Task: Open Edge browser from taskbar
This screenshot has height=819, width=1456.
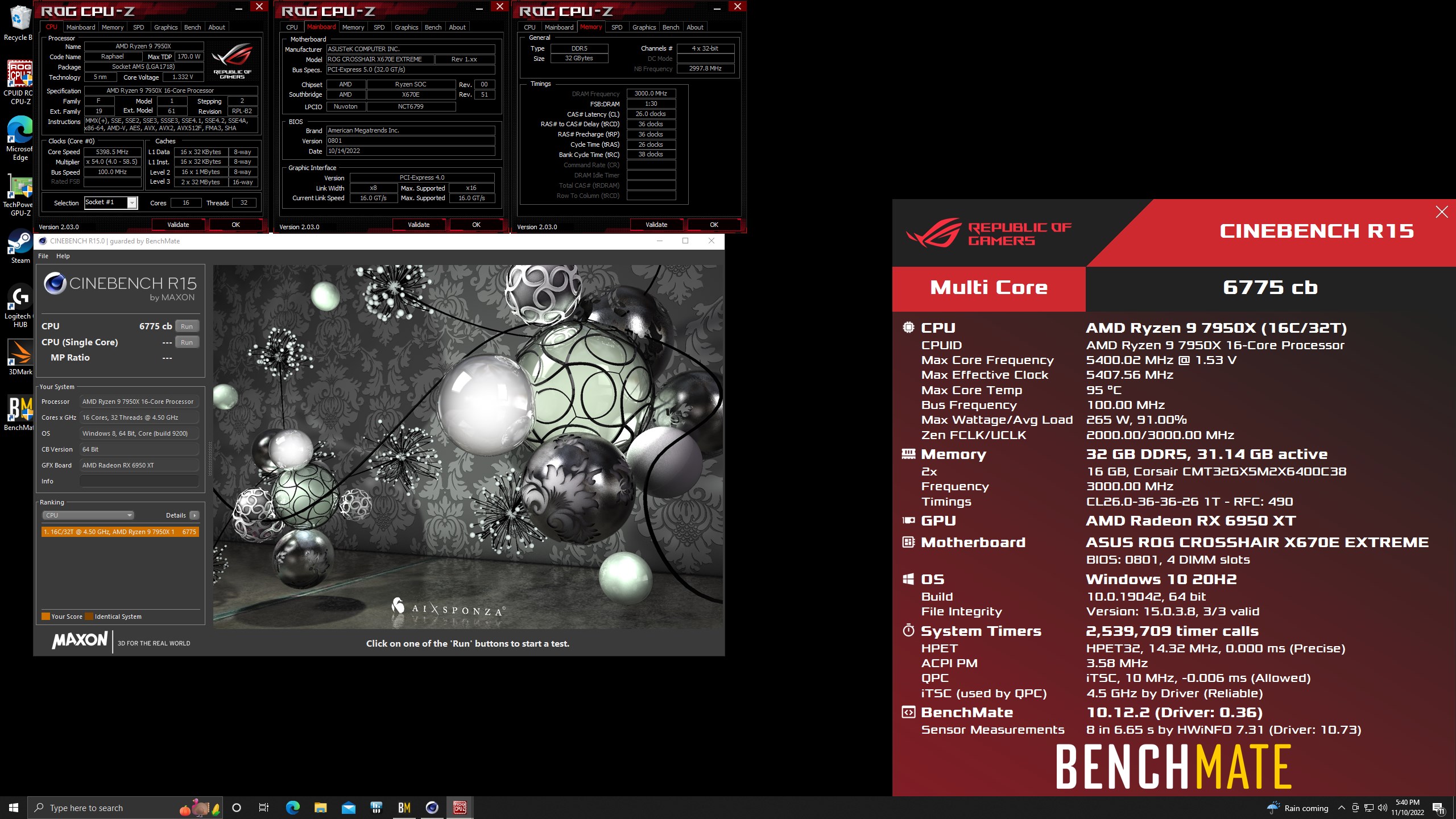Action: pos(292,808)
